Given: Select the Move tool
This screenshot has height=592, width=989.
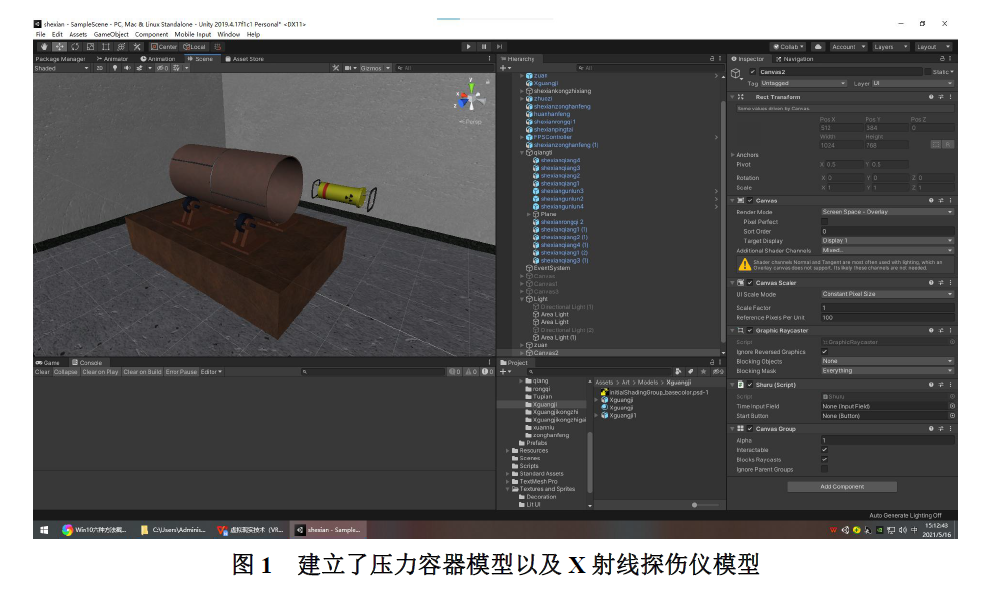Looking at the screenshot, I should click(59, 47).
